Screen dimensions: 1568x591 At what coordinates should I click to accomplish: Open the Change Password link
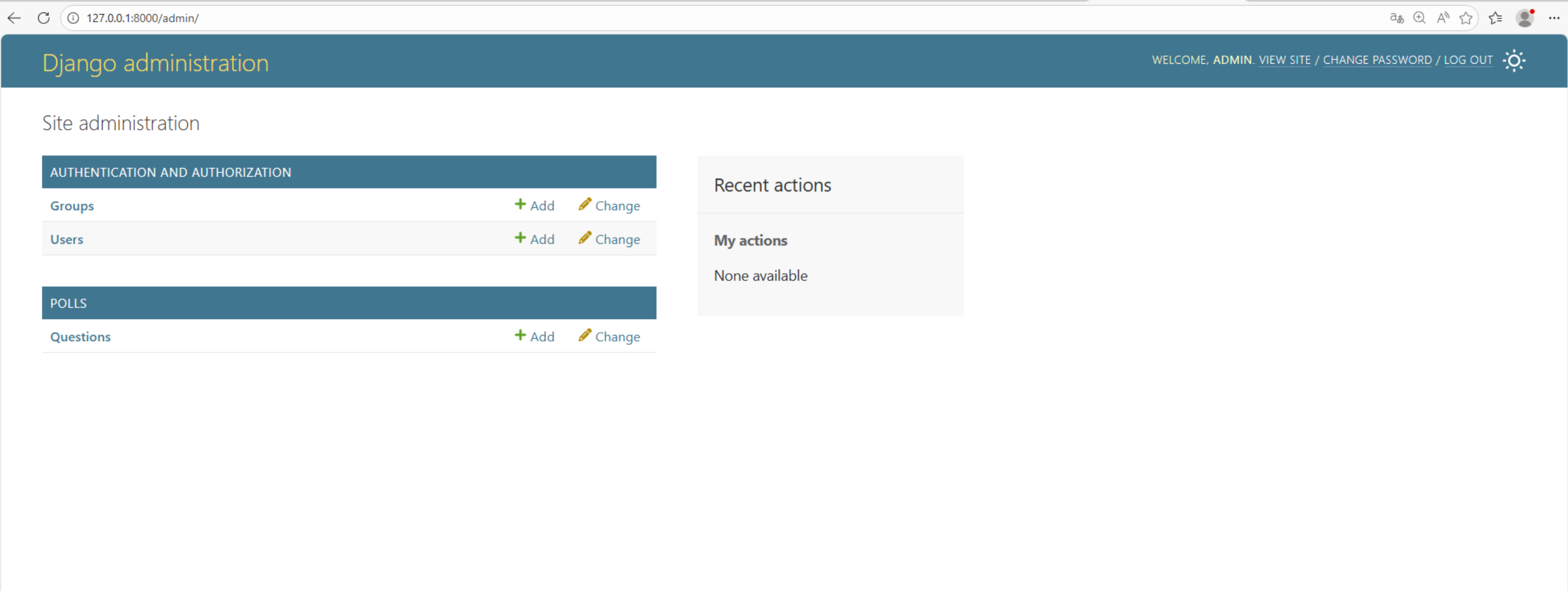click(x=1377, y=60)
